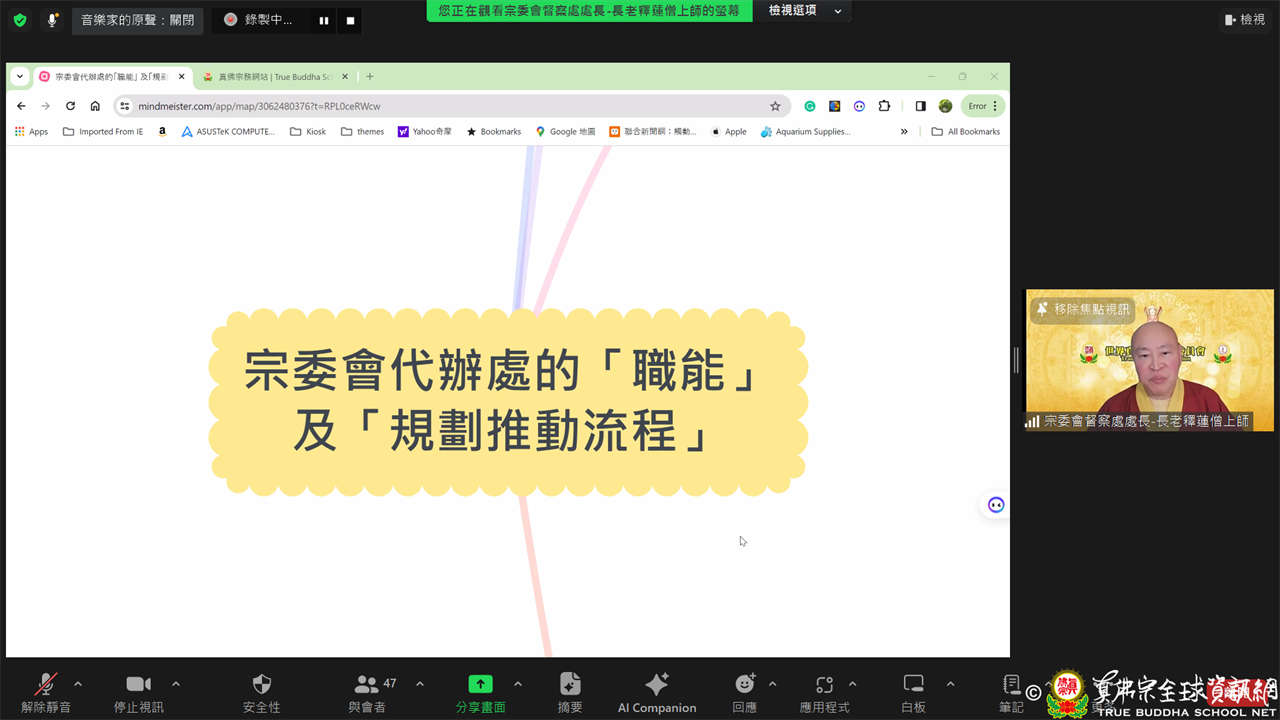1280x720 pixels.
Task: Click the green encryption shield icon
Action: click(20, 20)
